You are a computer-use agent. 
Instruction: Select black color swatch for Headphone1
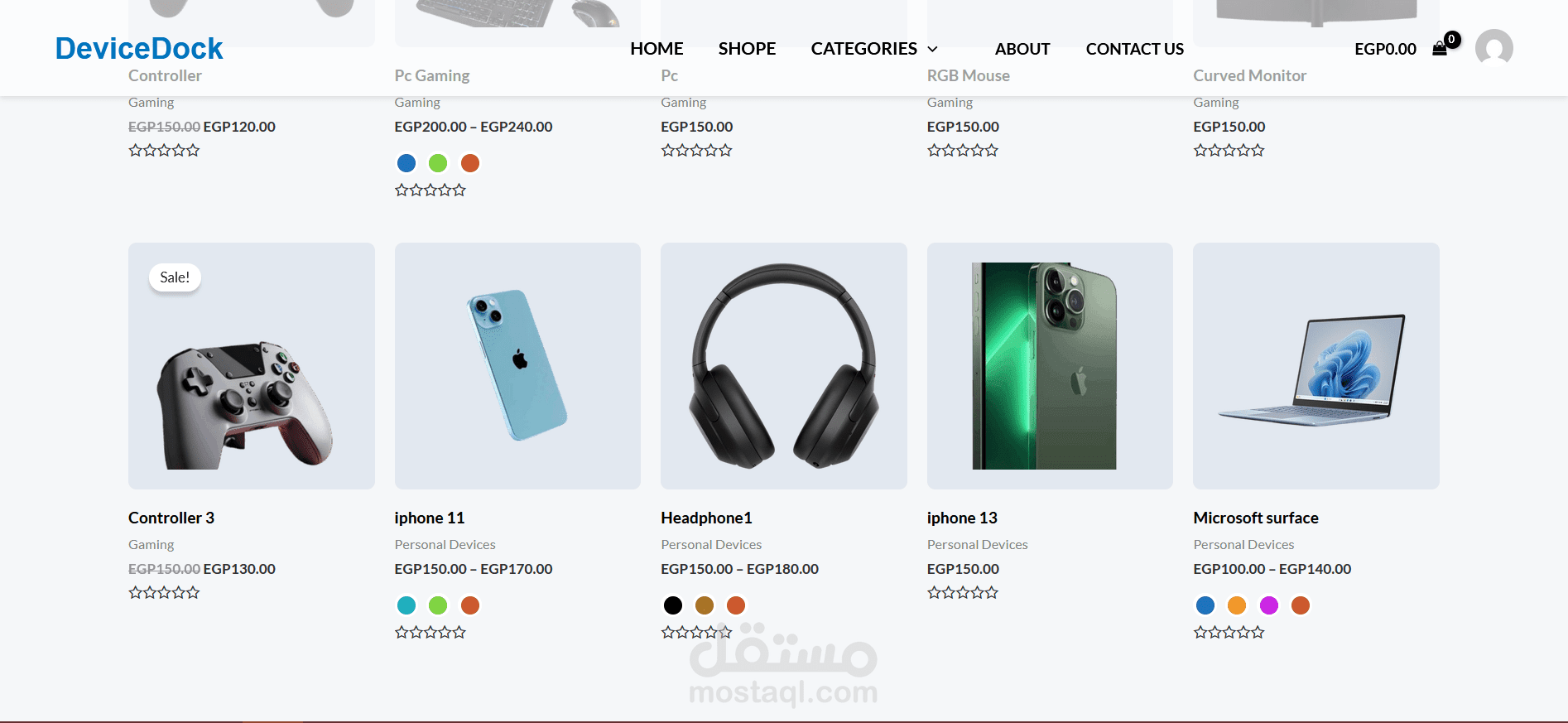[673, 605]
